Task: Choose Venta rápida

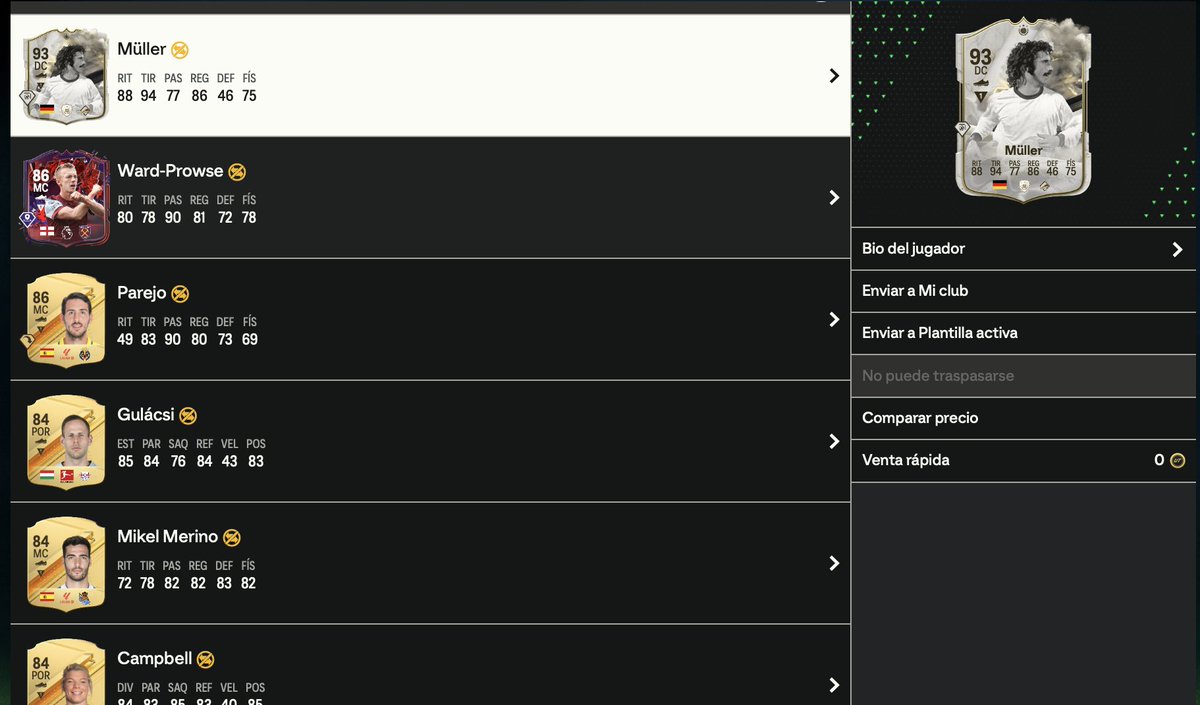Action: (1023, 460)
